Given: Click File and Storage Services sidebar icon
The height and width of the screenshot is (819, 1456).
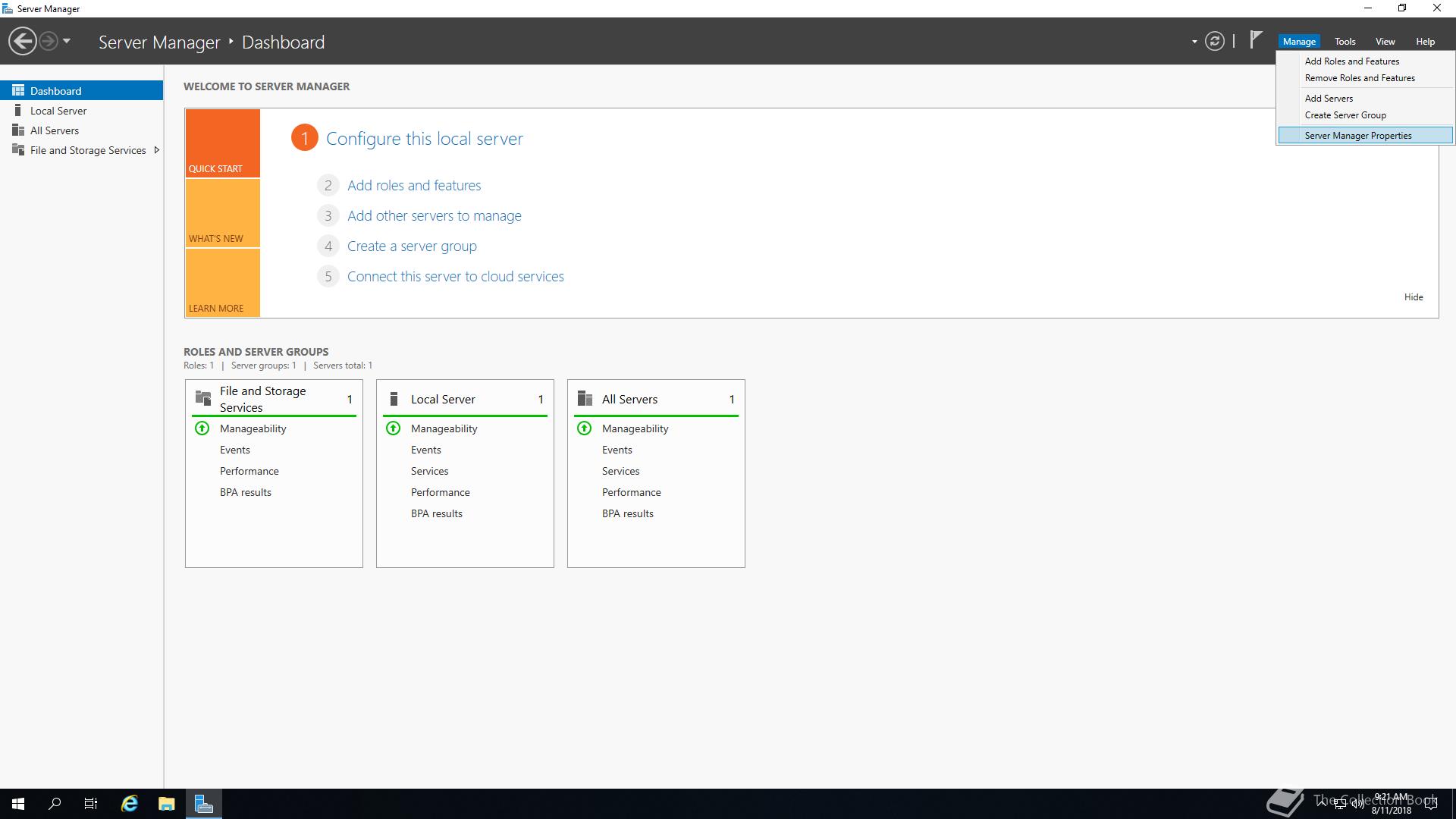Looking at the screenshot, I should click(x=18, y=150).
